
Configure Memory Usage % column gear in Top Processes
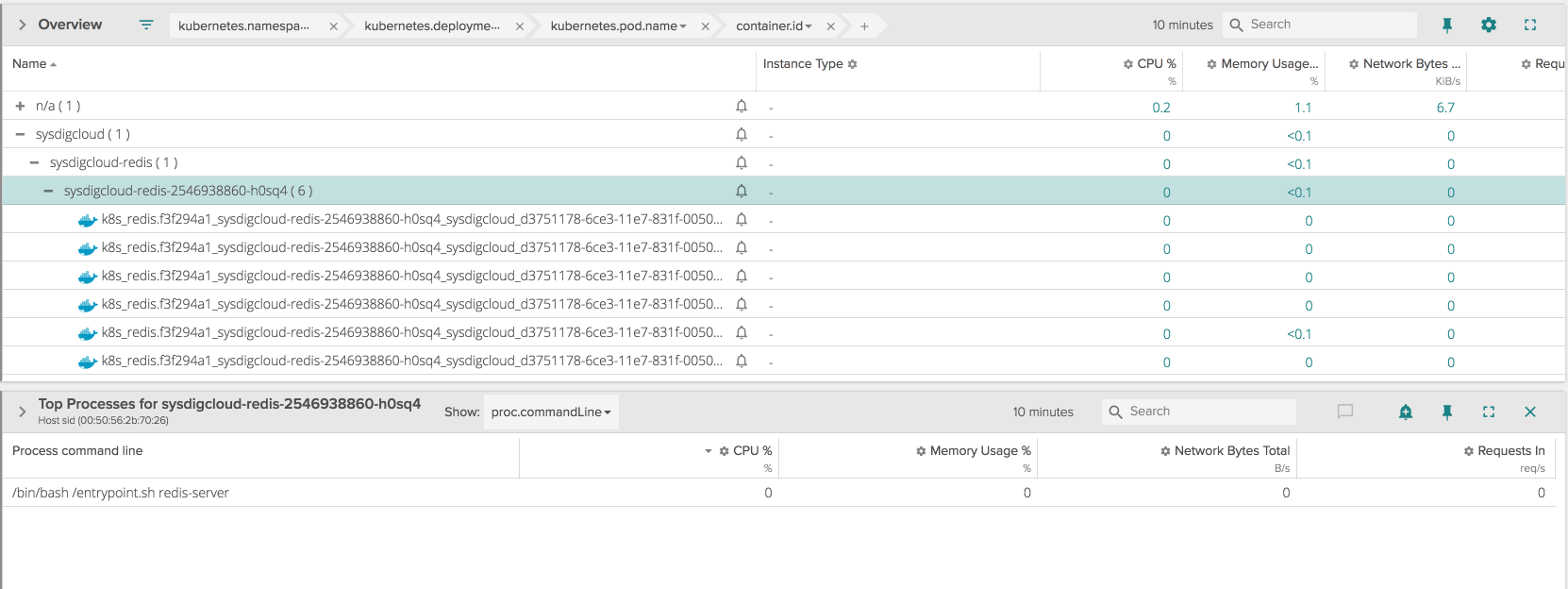coord(921,451)
